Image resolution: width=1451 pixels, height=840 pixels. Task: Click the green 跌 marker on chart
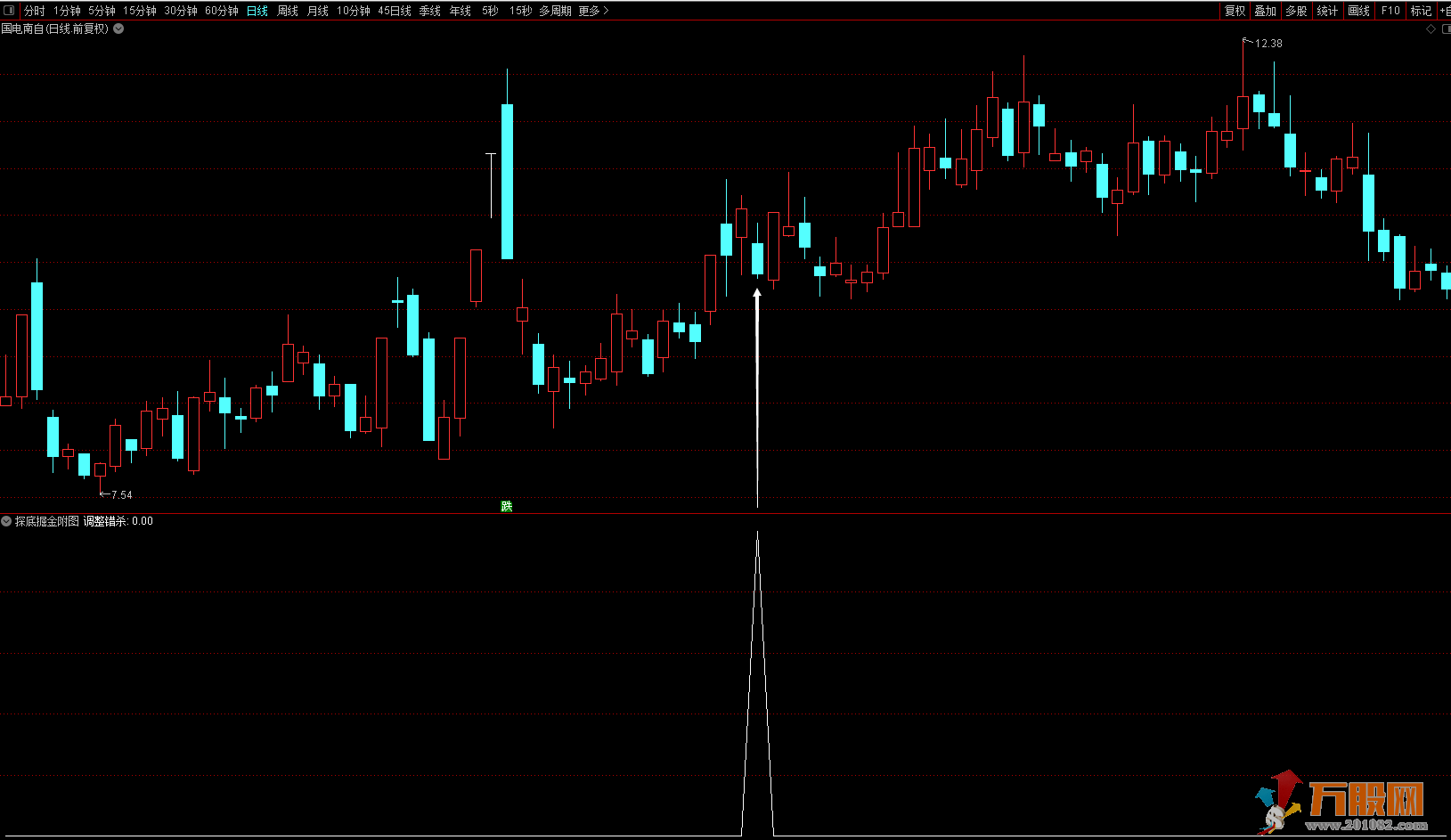point(507,506)
